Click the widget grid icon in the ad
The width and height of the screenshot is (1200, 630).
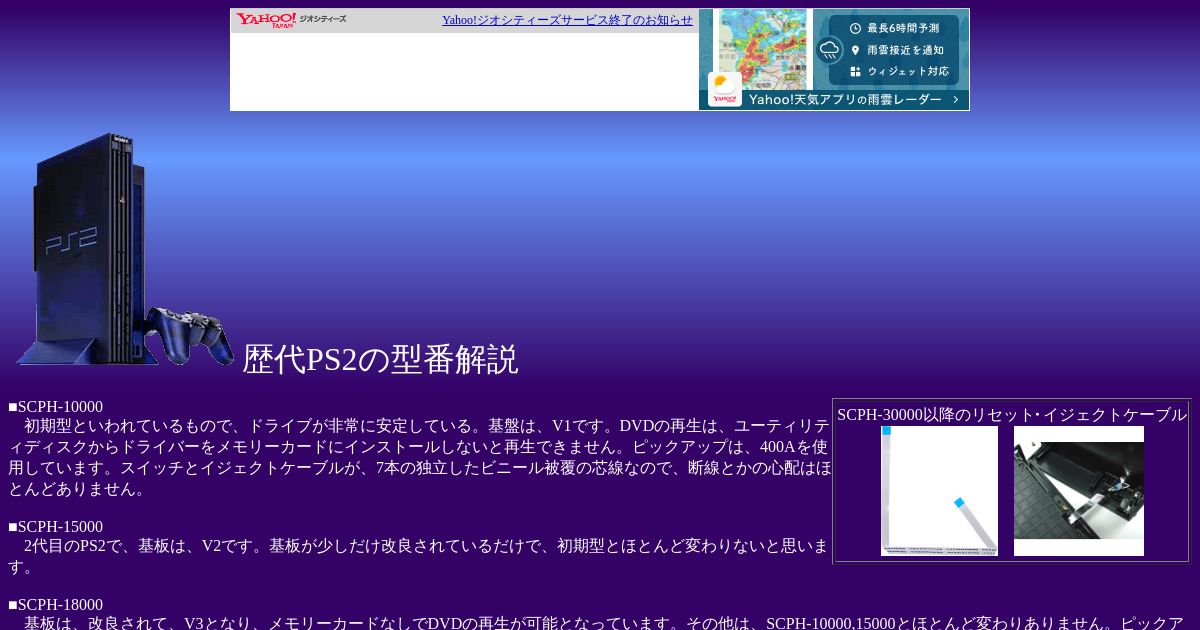point(855,72)
